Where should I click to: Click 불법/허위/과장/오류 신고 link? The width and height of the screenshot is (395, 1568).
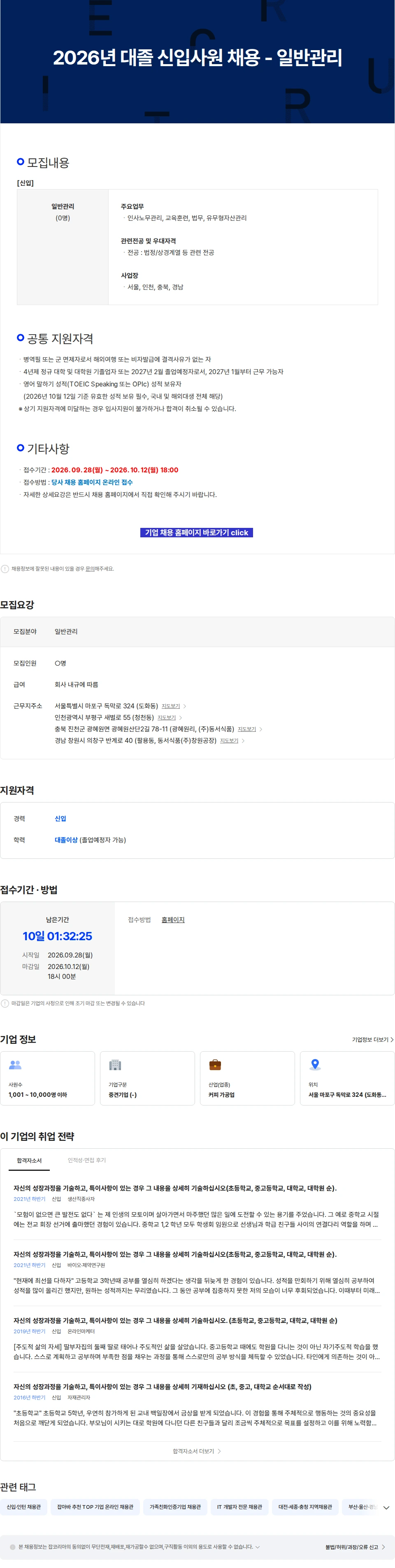coord(355,1547)
